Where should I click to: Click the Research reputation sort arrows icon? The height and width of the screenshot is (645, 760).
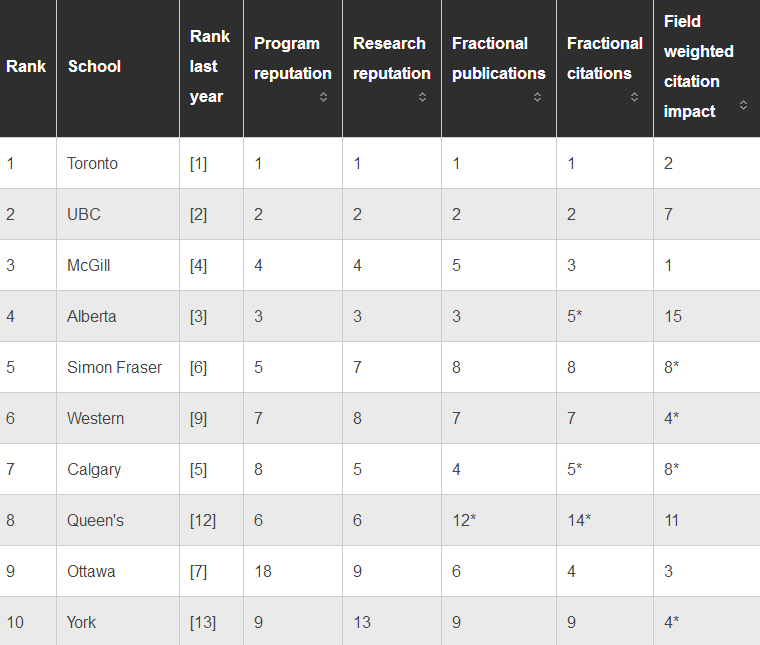click(x=422, y=97)
